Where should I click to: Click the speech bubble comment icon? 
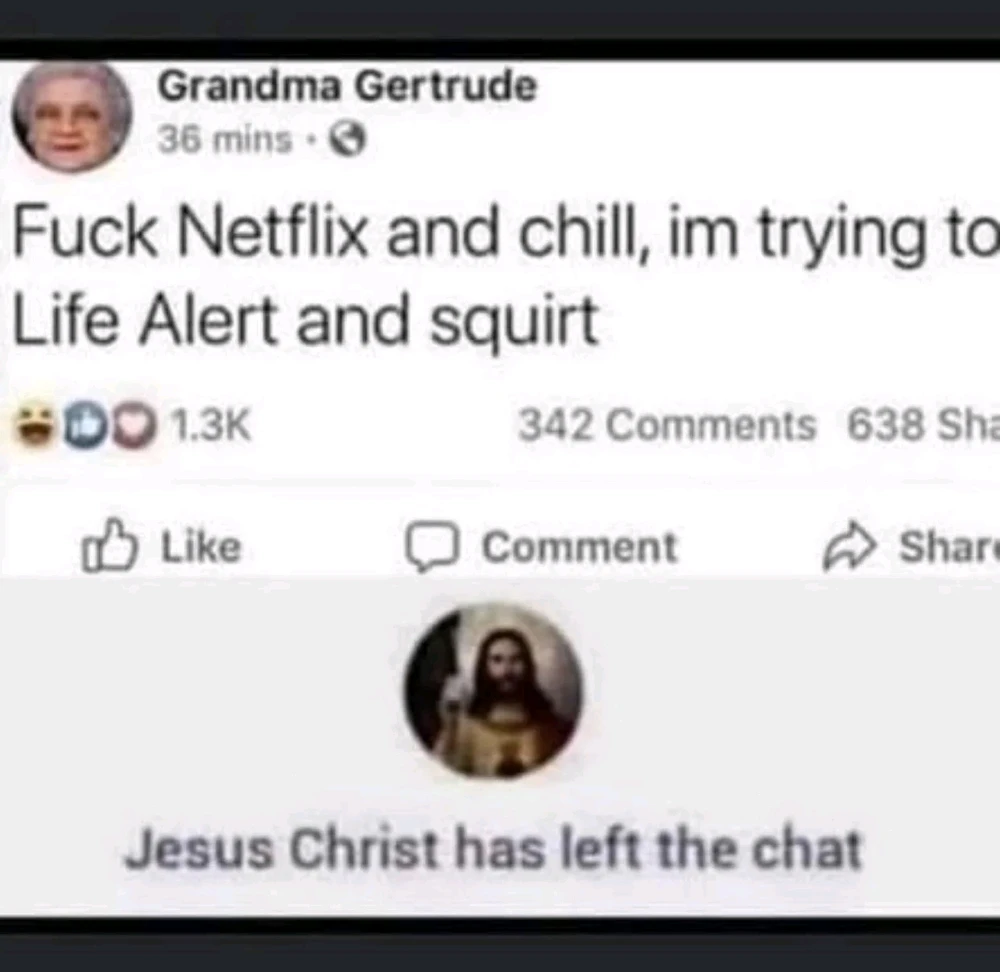click(432, 547)
